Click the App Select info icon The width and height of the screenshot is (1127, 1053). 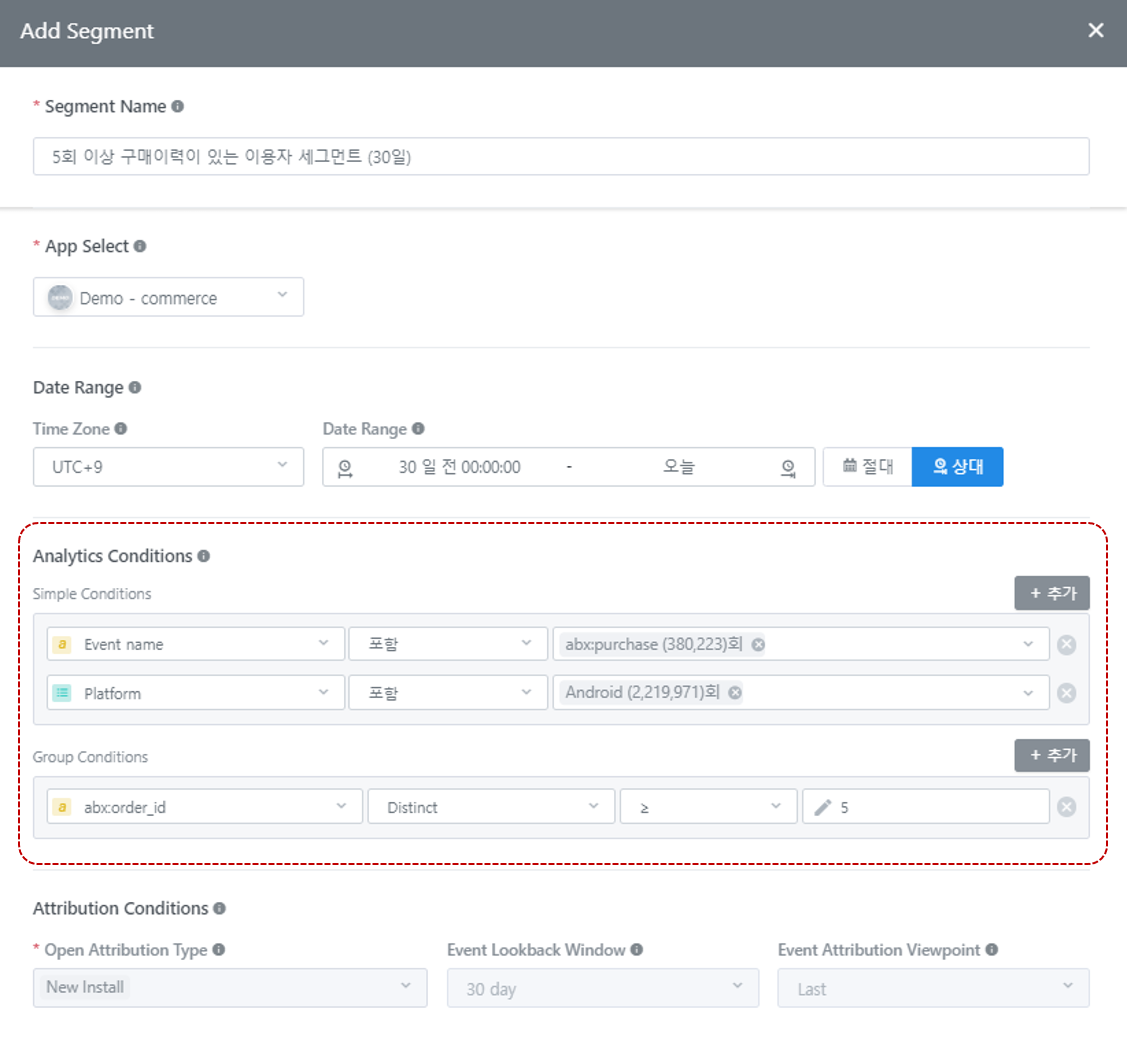pyautogui.click(x=140, y=246)
